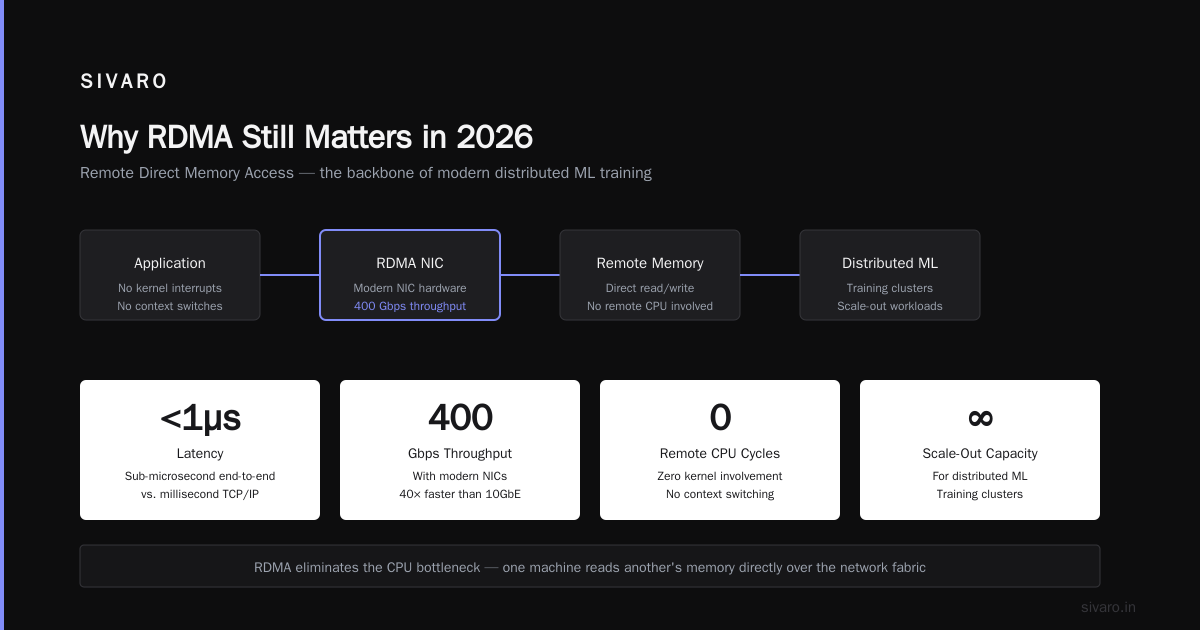1200x630 pixels.
Task: Click 'Modern NIC hardware' text
Action: [x=410, y=288]
